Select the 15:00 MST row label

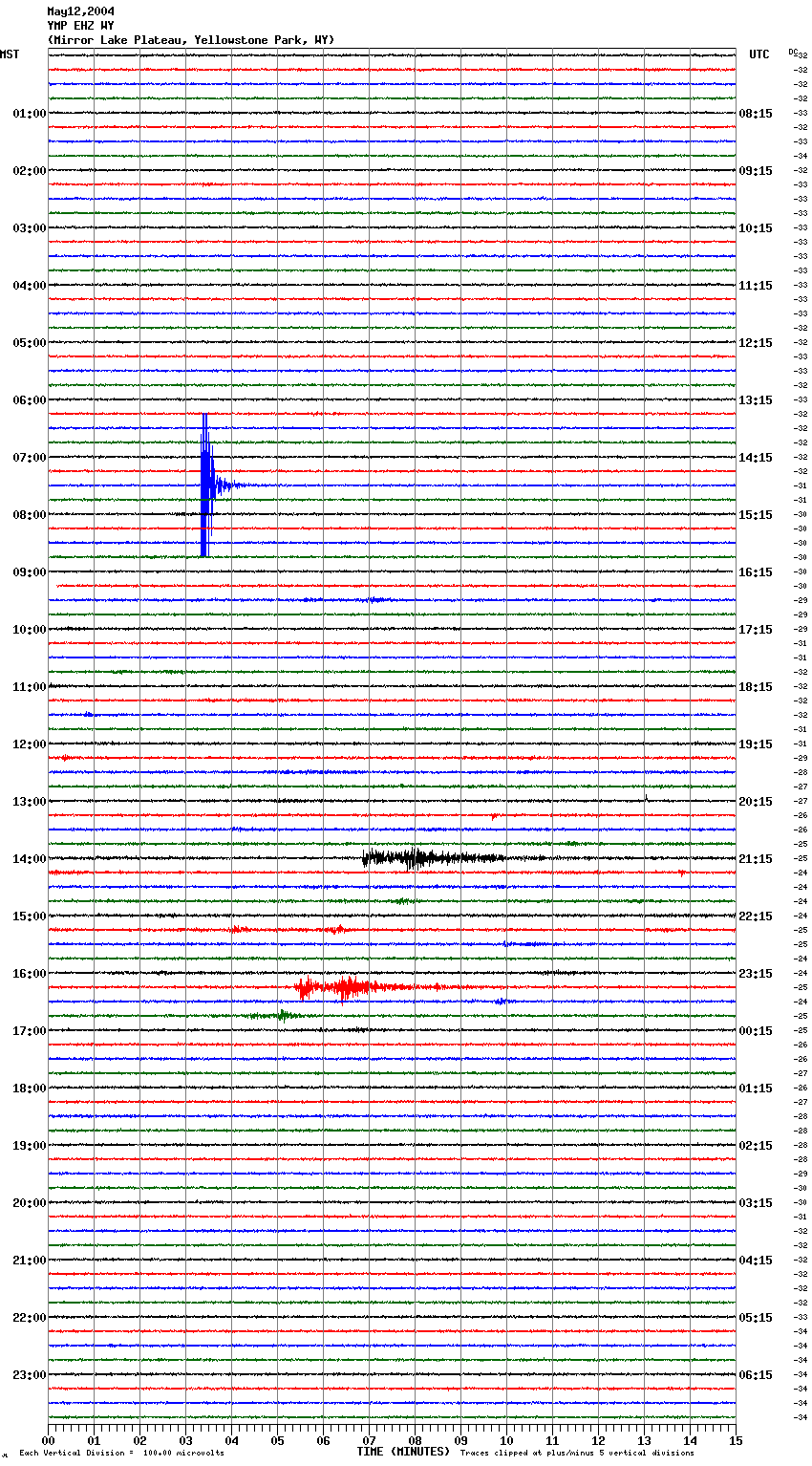coord(30,916)
